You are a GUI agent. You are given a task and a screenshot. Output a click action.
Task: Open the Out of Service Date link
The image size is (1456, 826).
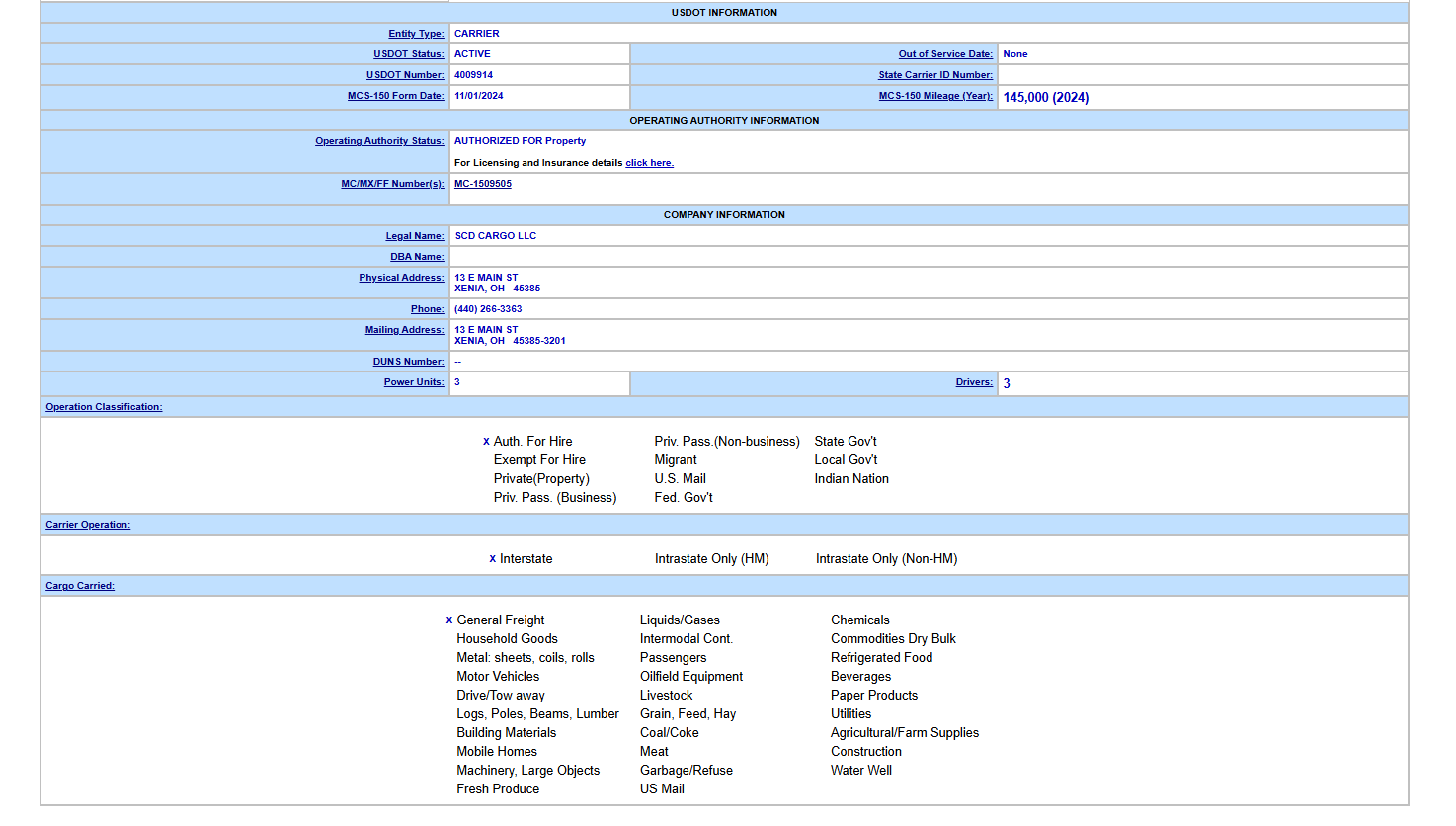click(944, 54)
